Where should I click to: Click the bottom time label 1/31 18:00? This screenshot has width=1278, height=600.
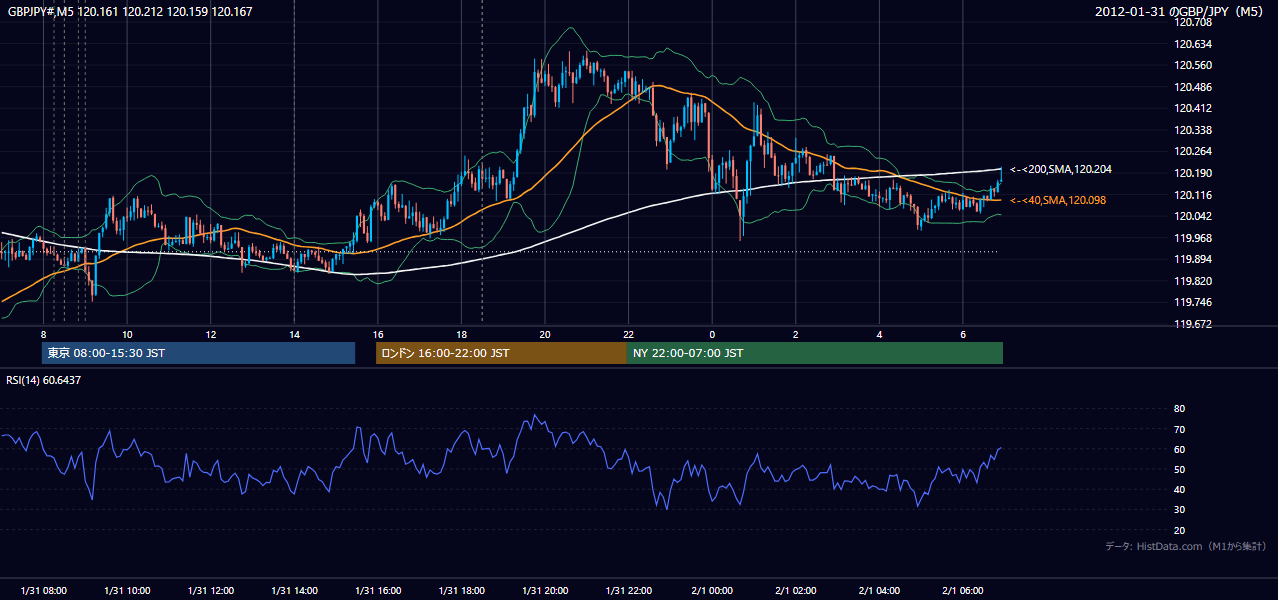click(x=461, y=591)
